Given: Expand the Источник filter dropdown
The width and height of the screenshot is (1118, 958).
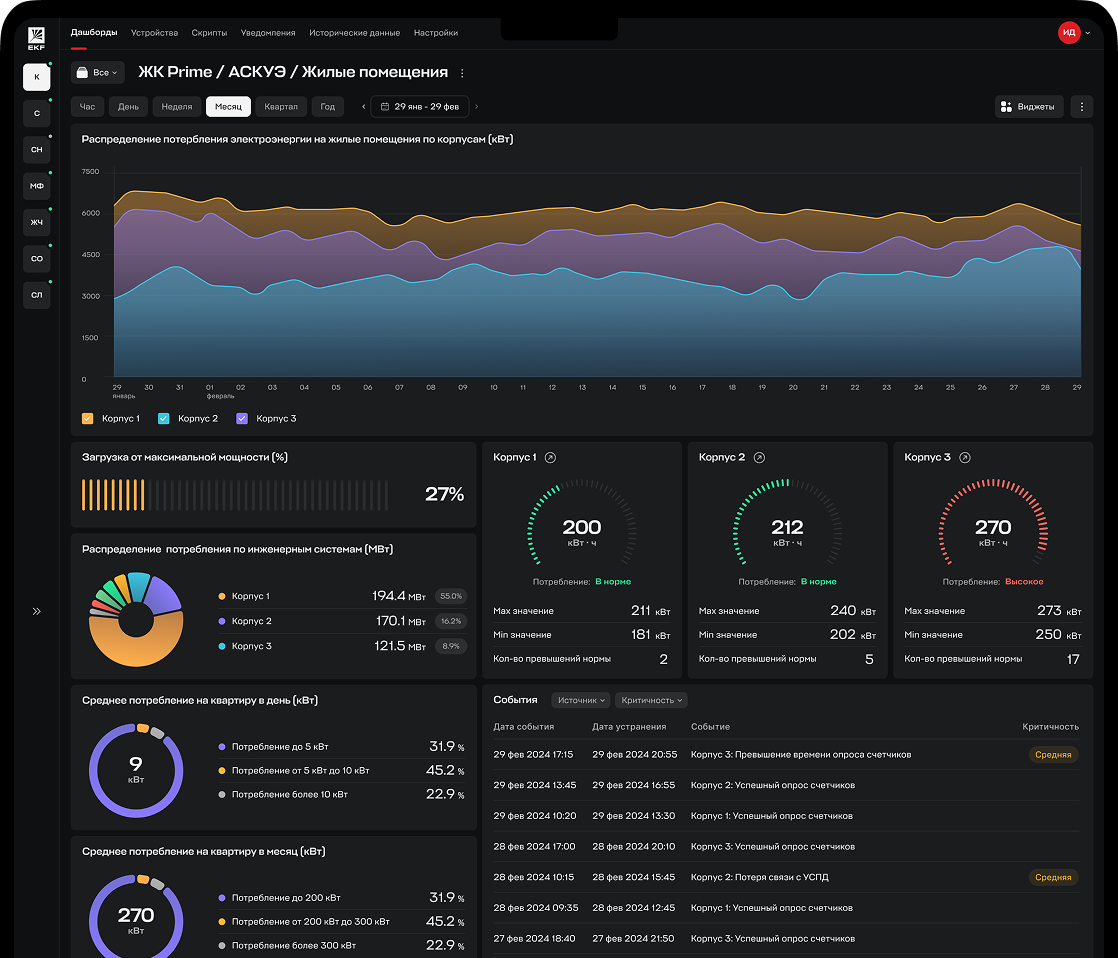Looking at the screenshot, I should pyautogui.click(x=580, y=700).
